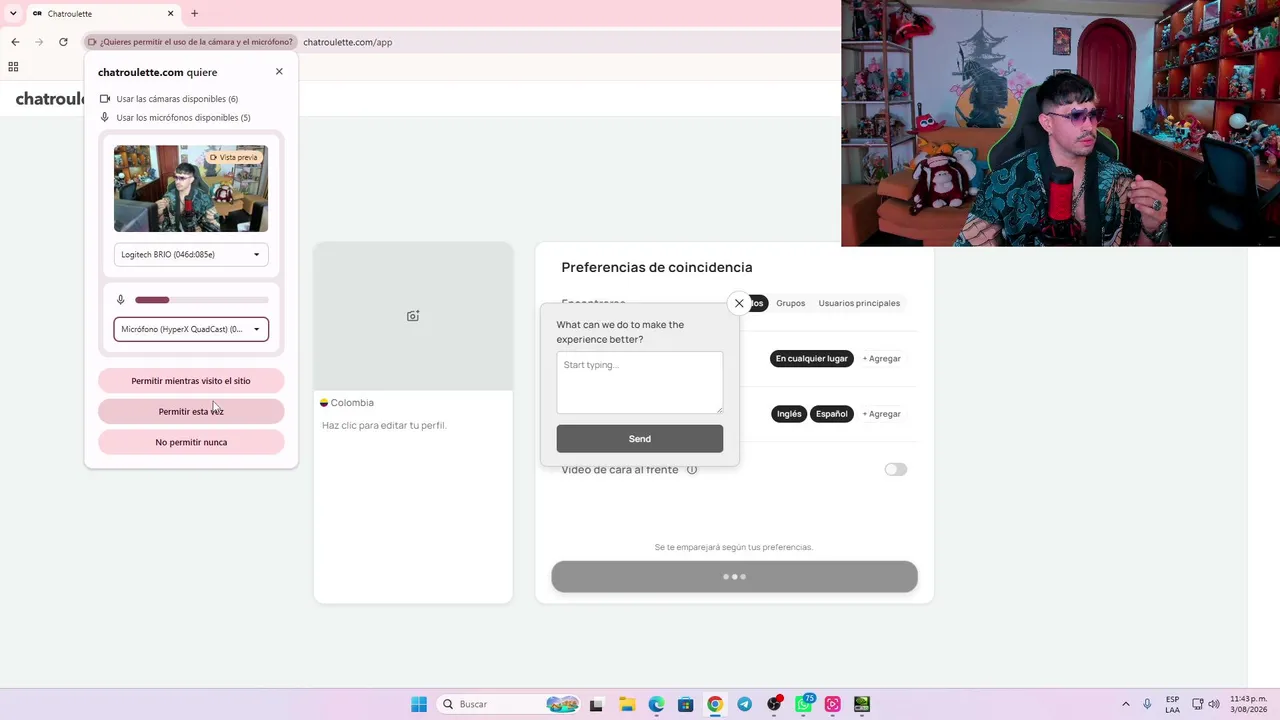The image size is (1280, 720).
Task: Open Microsoft Store from the taskbar
Action: point(685,704)
